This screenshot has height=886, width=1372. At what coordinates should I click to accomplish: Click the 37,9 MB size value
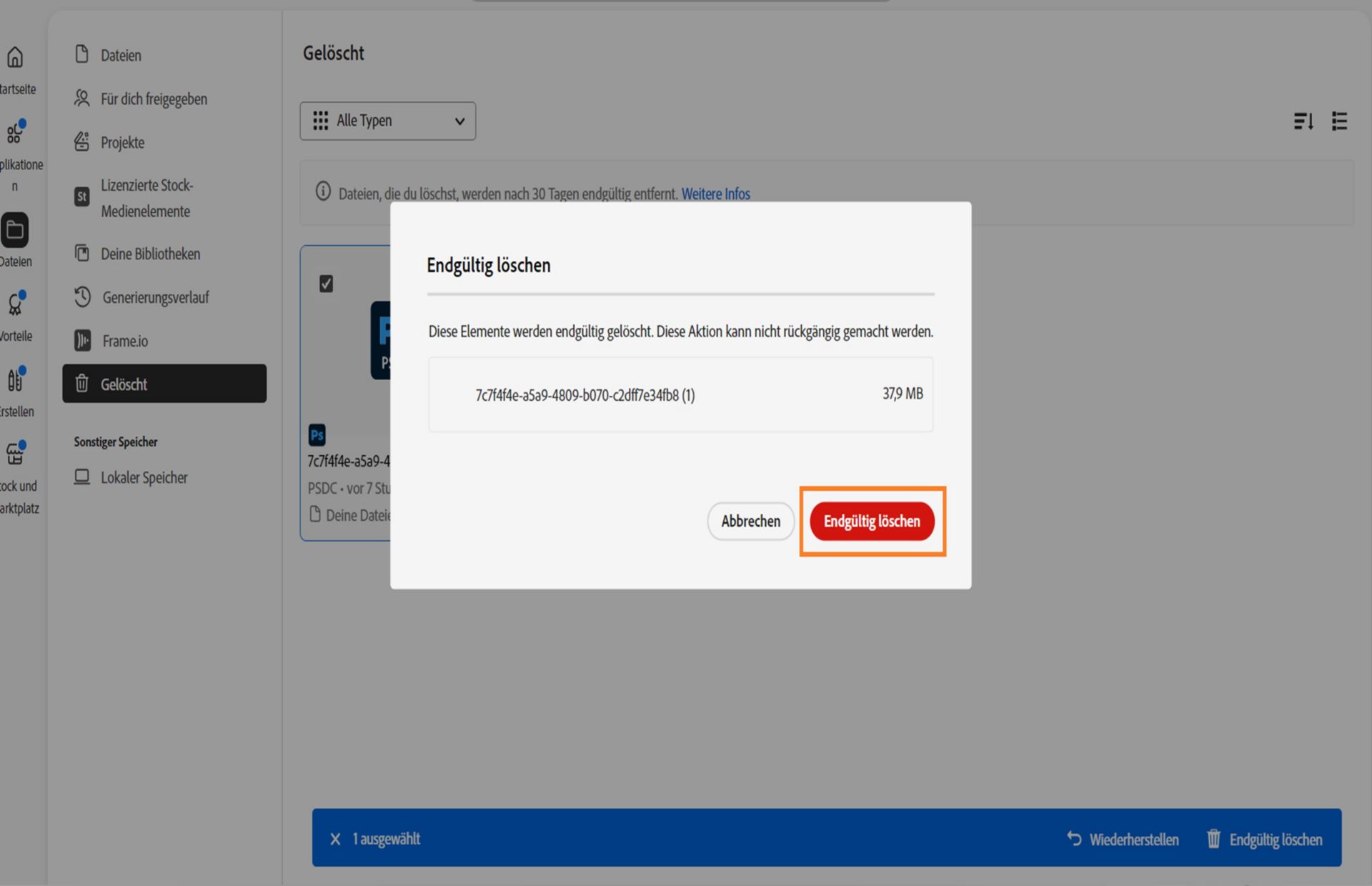coord(903,394)
